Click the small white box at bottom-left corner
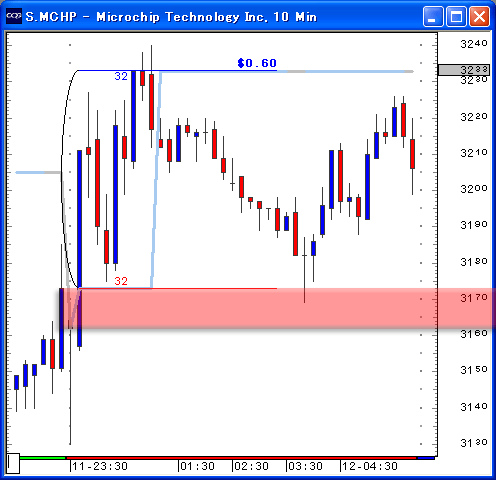 click(x=13, y=463)
